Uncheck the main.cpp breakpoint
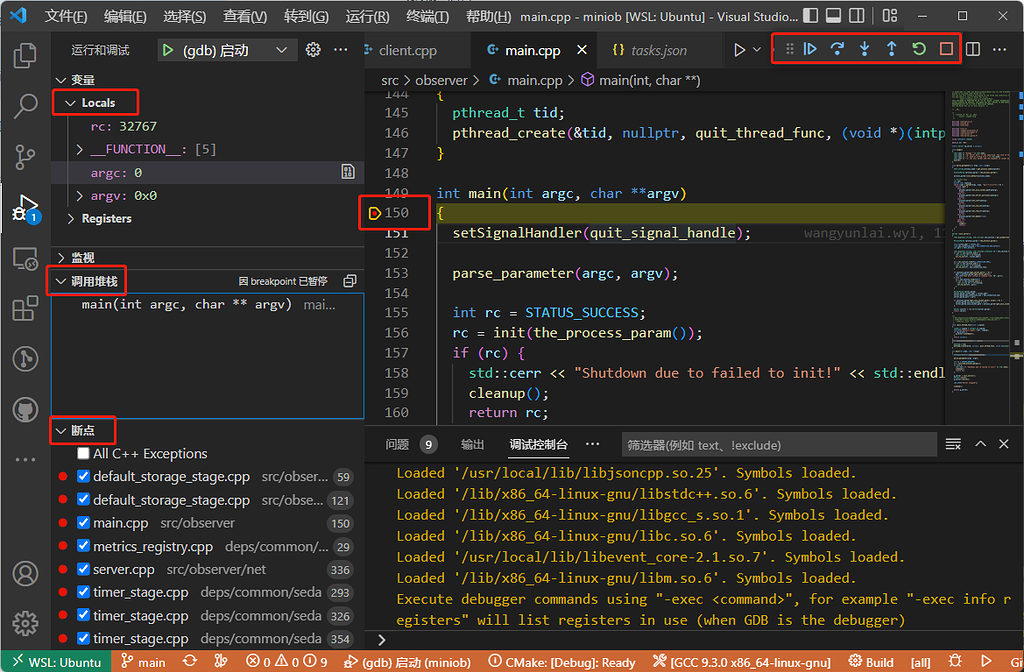The height and width of the screenshot is (672, 1024). click(x=83, y=522)
